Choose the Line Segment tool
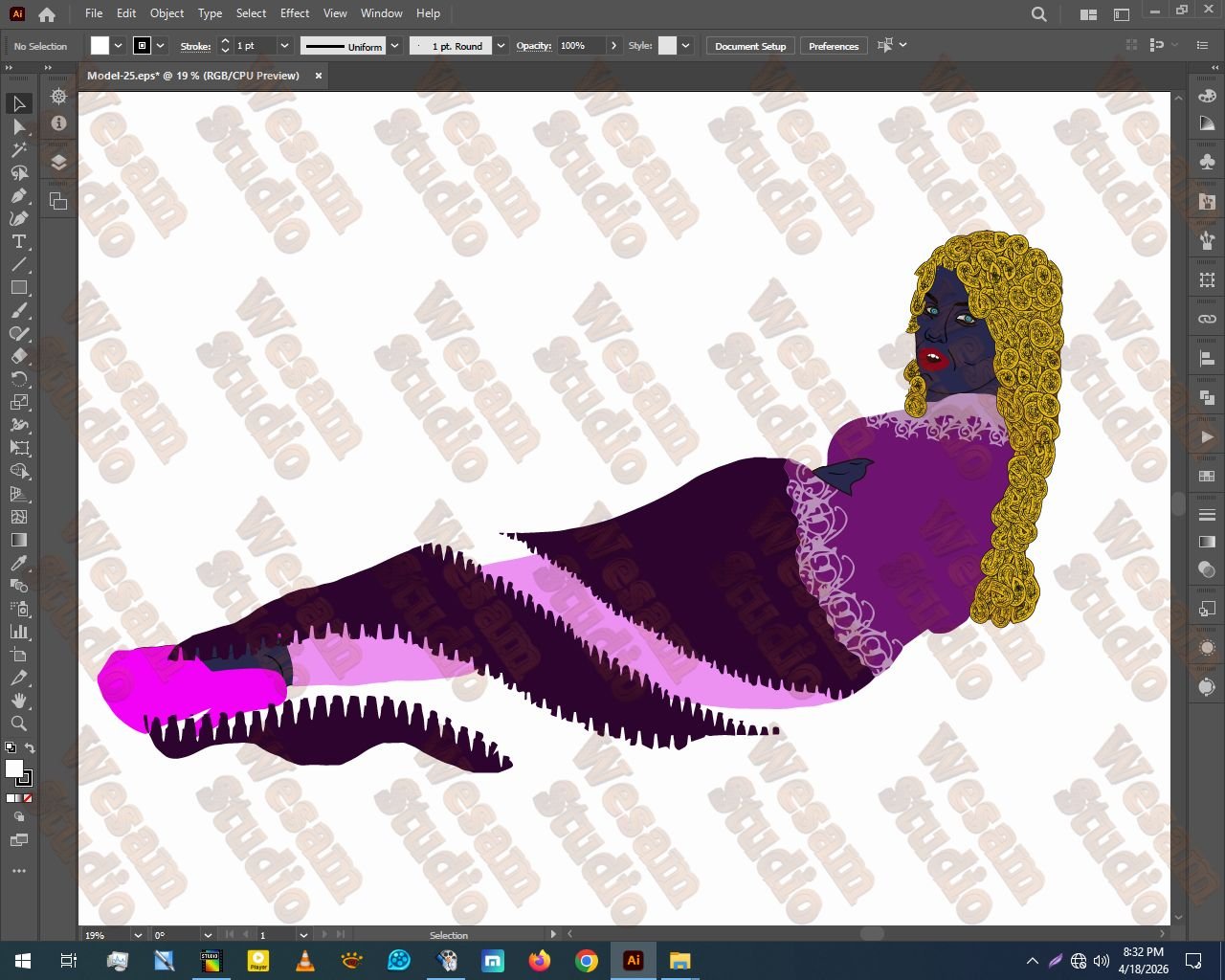Screen dimensions: 1225x980 (x=18, y=264)
